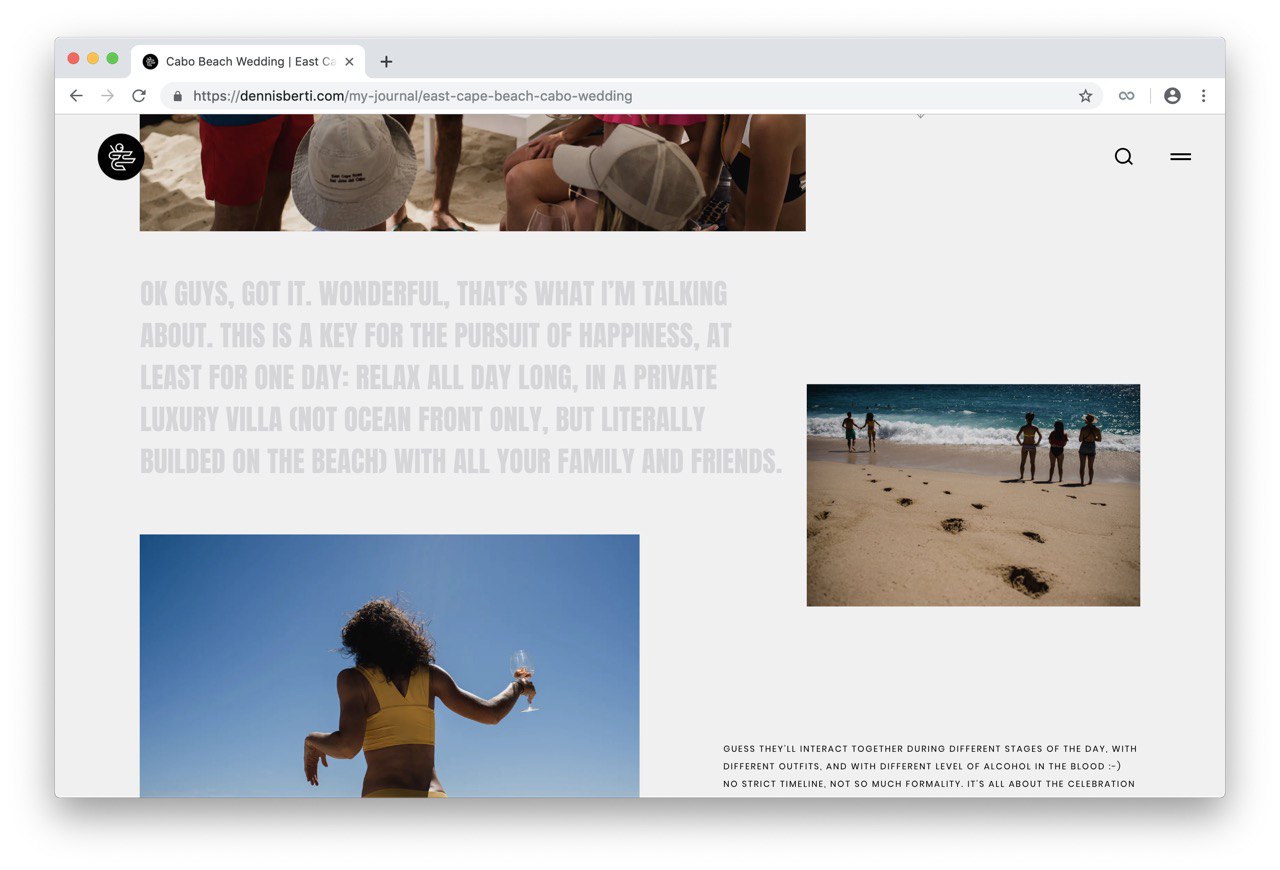Click the infinity extension icon
Screen dimensions: 1280x870
coord(1127,96)
